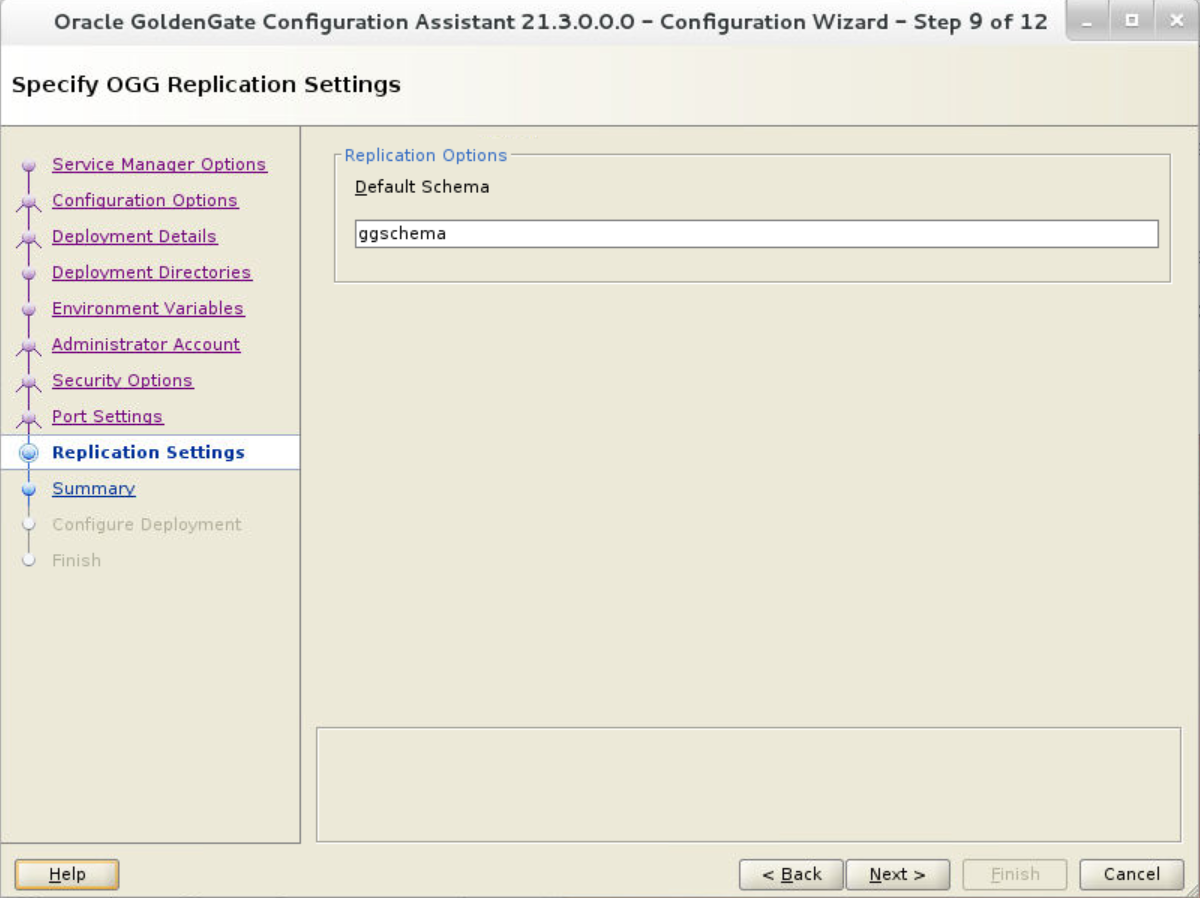
Task: Click the empty message pane at bottom
Action: click(748, 785)
